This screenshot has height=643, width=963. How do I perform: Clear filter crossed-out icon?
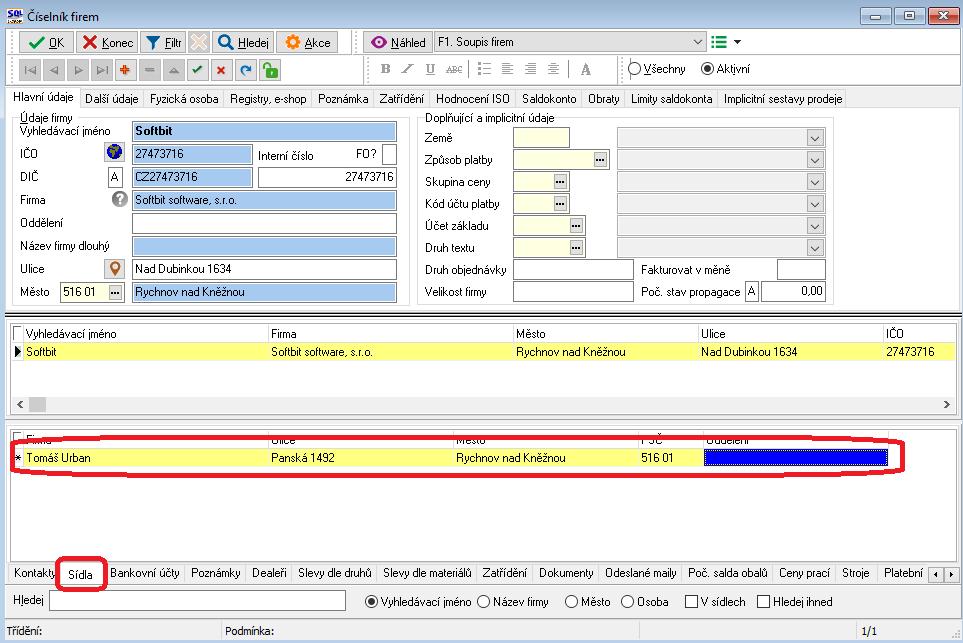(x=199, y=42)
